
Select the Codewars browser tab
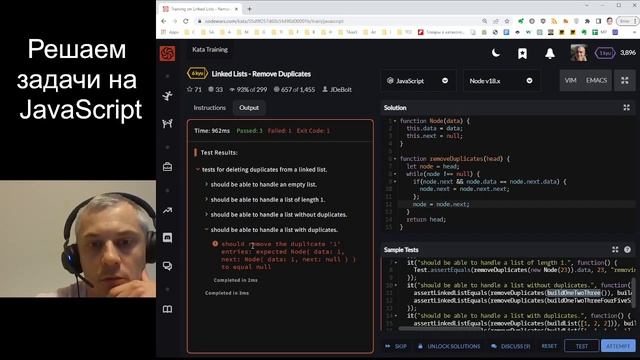[200, 9]
